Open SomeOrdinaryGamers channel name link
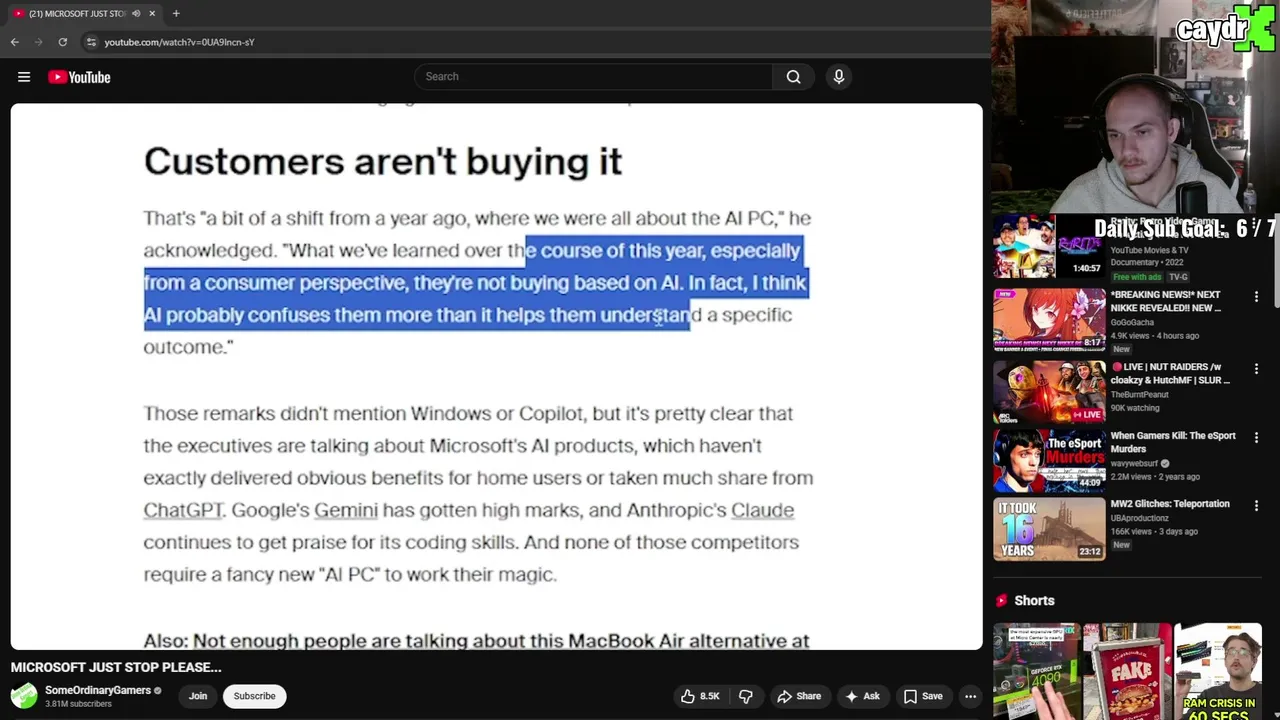Image resolution: width=1280 pixels, height=720 pixels. click(98, 690)
